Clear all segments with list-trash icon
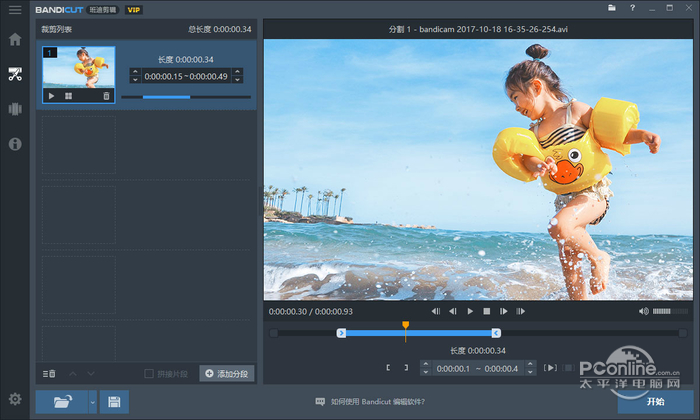This screenshot has width=700, height=420. (49, 373)
